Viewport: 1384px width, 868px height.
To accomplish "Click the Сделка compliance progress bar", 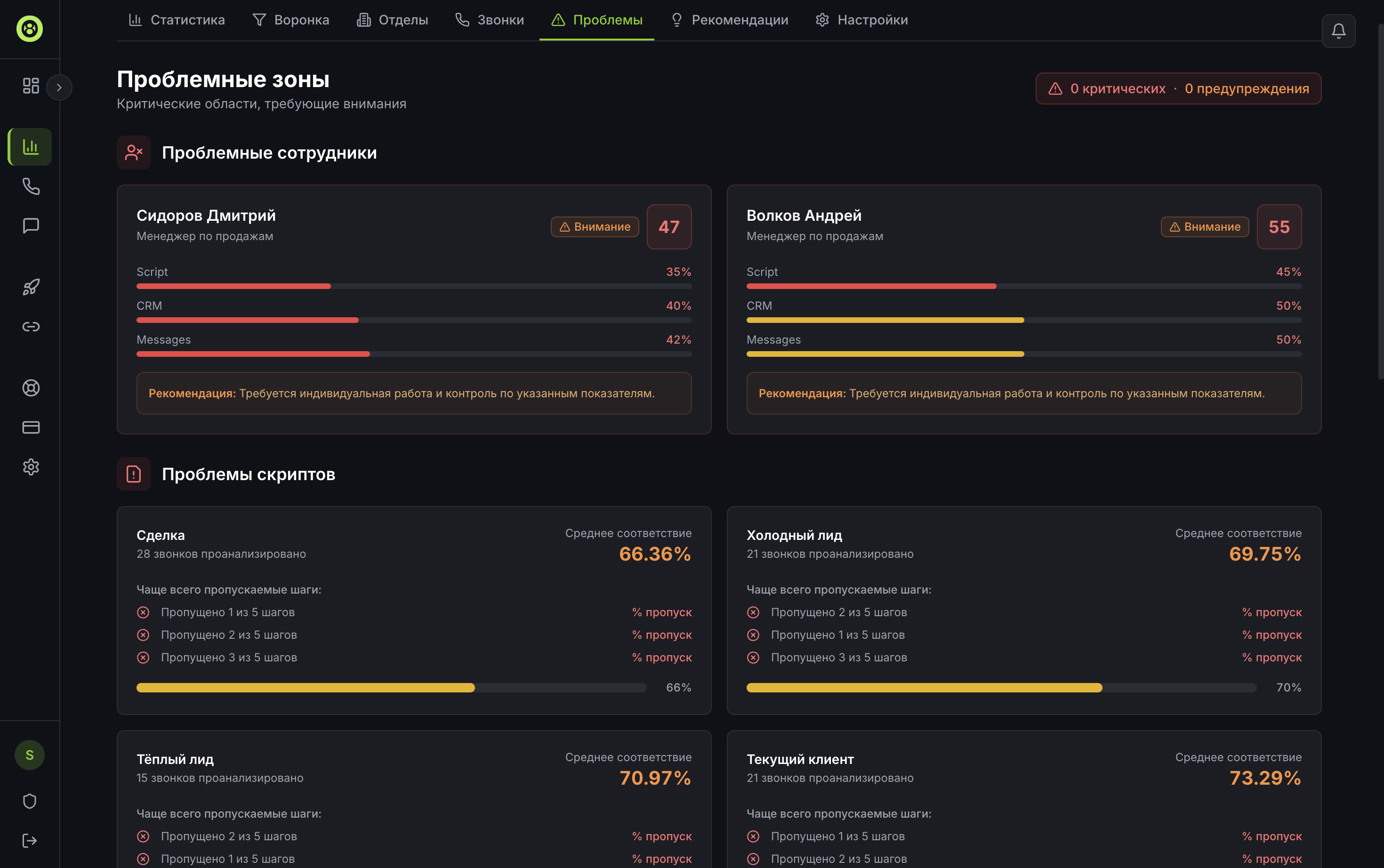I will pos(391,688).
